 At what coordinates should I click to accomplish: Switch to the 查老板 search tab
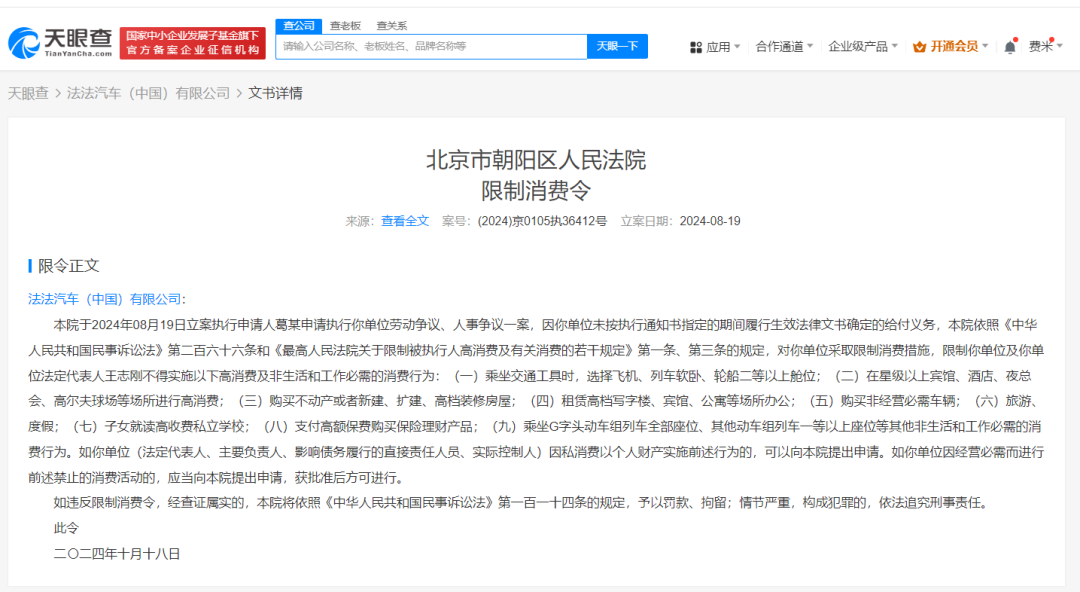(345, 25)
